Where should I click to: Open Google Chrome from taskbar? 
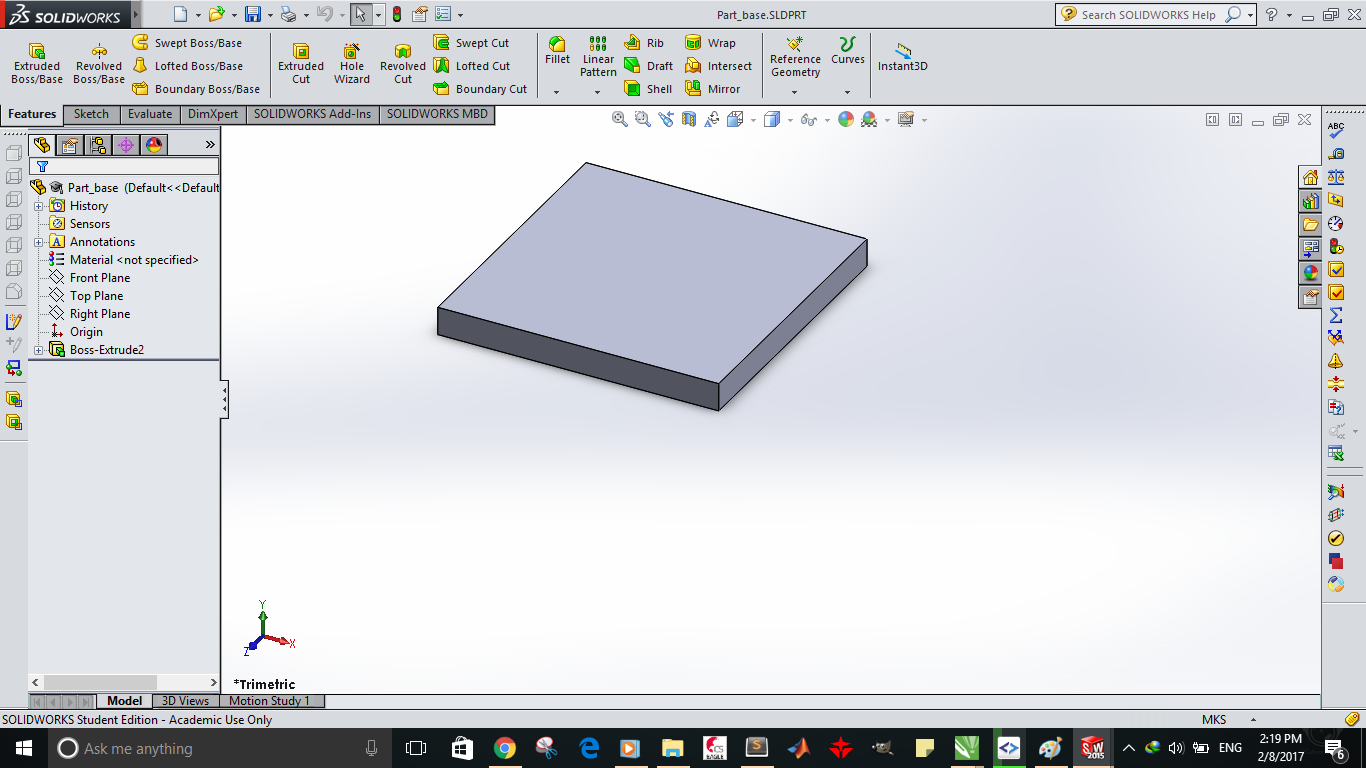tap(504, 748)
